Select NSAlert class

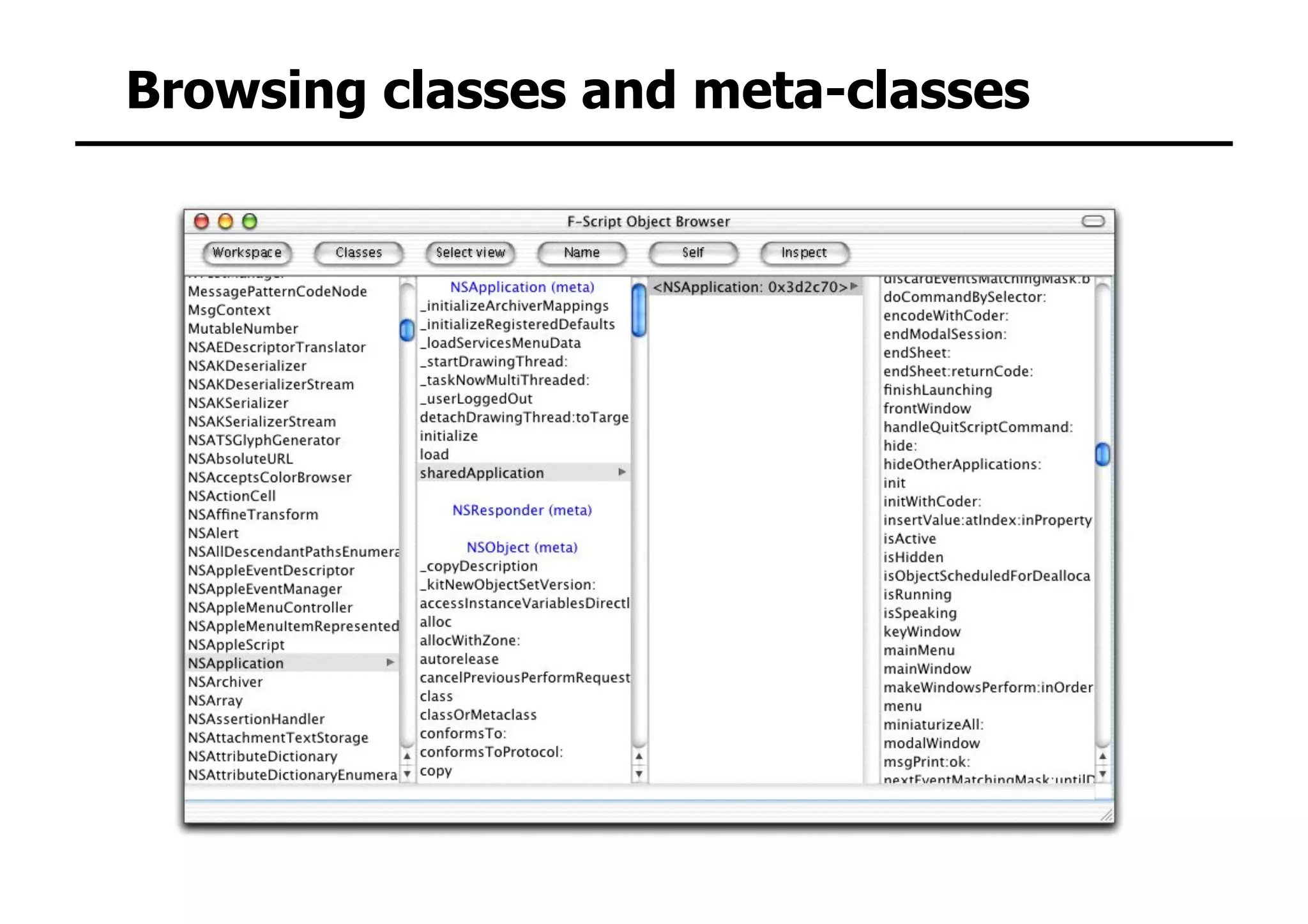tap(213, 533)
